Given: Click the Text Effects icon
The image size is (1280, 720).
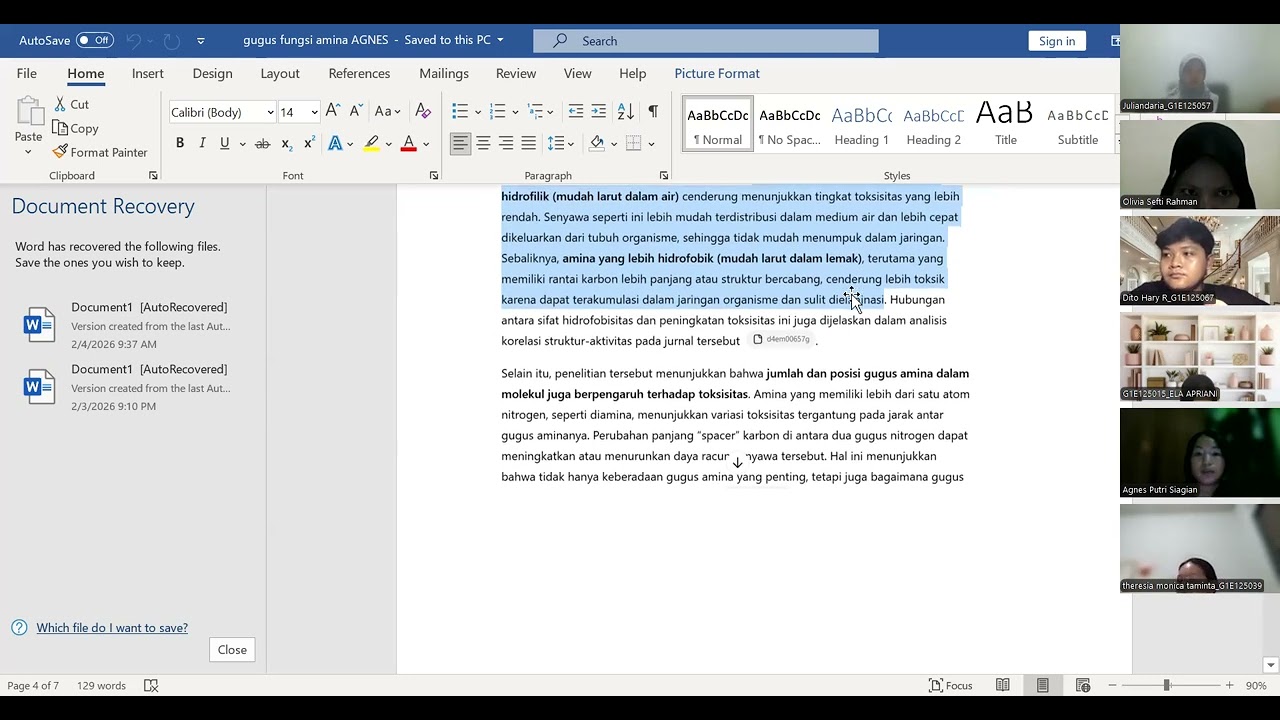Looking at the screenshot, I should [x=335, y=143].
